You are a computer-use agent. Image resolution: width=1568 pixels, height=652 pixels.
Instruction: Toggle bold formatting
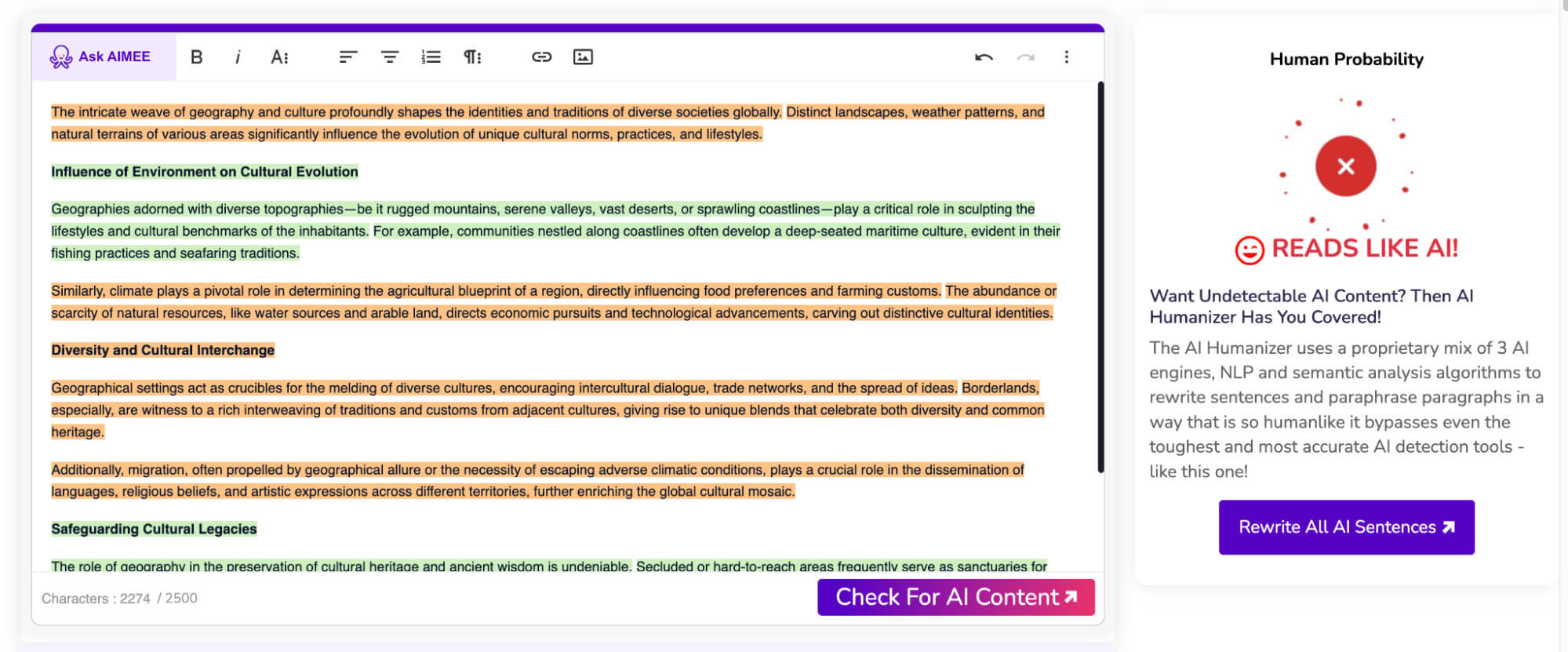click(x=197, y=56)
